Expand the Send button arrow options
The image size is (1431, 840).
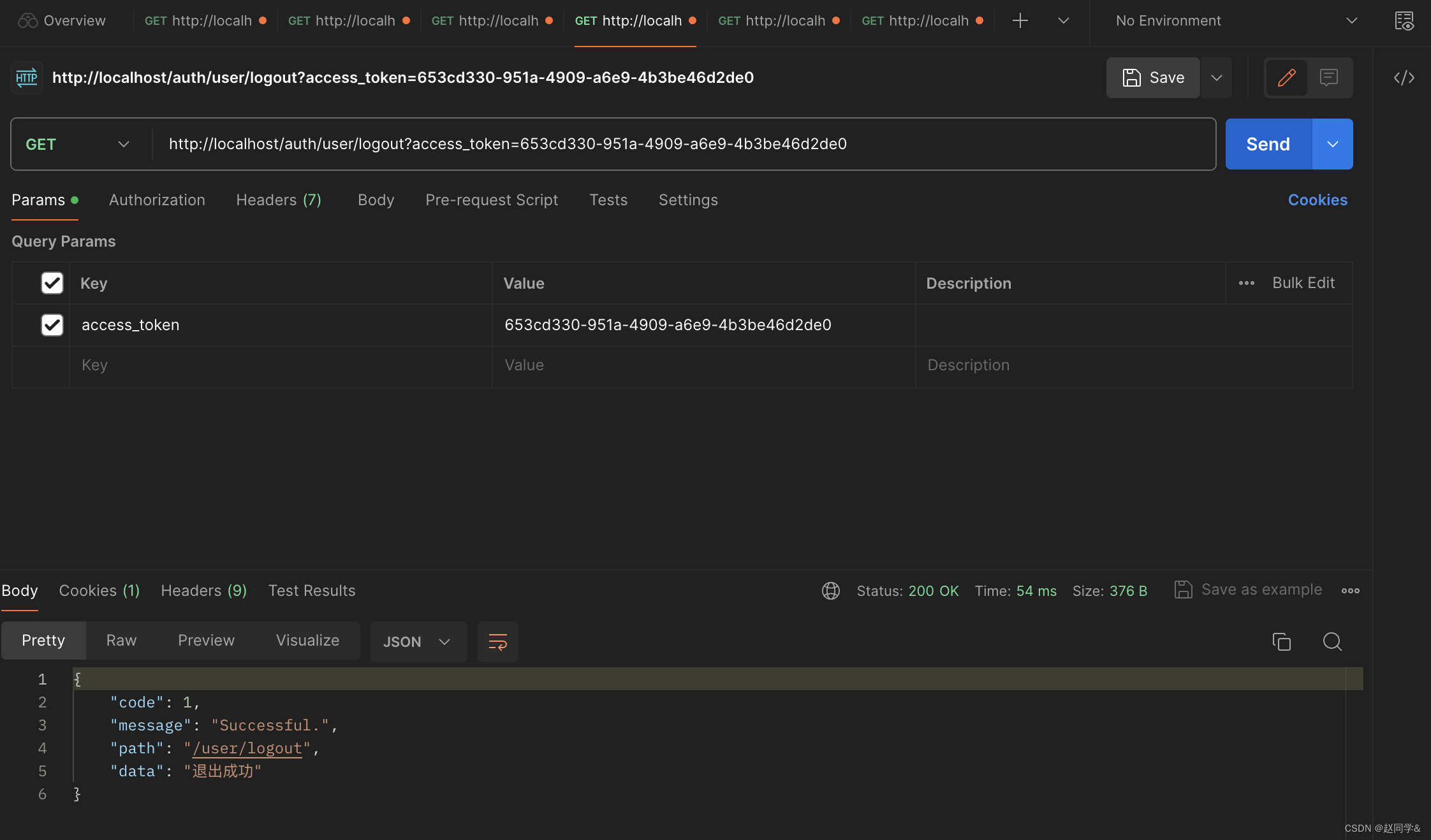tap(1332, 144)
